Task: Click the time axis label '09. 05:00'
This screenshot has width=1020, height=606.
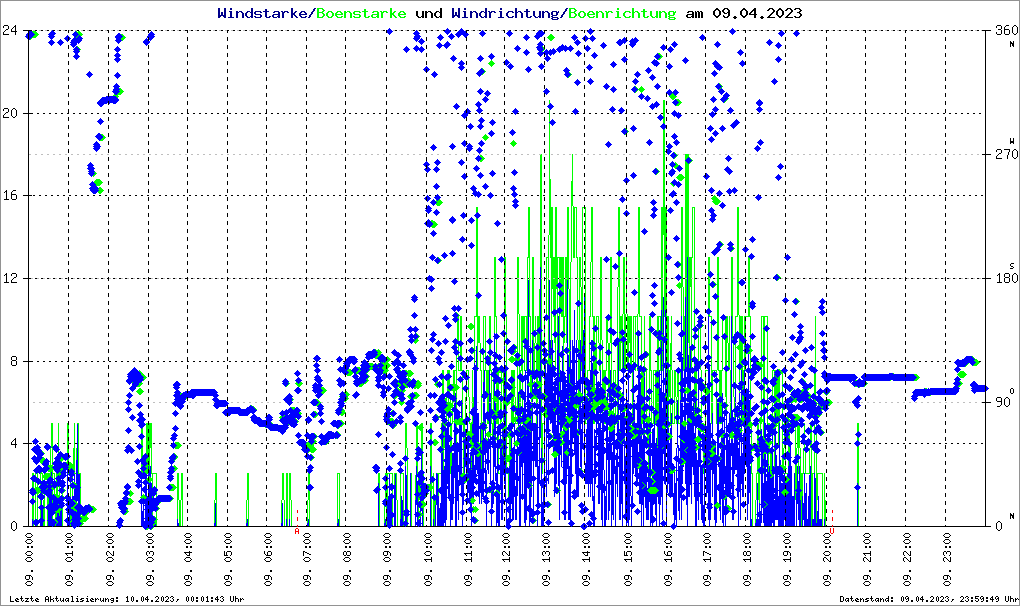Action: click(x=228, y=560)
